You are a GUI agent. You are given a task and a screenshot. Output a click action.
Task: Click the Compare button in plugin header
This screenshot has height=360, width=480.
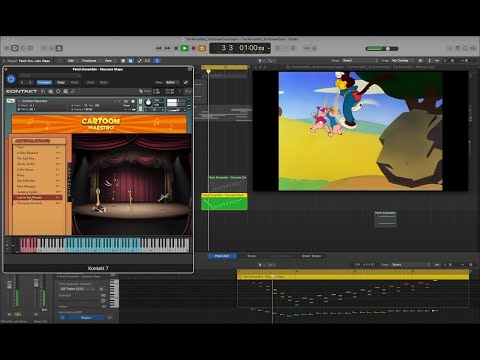pos(44,82)
